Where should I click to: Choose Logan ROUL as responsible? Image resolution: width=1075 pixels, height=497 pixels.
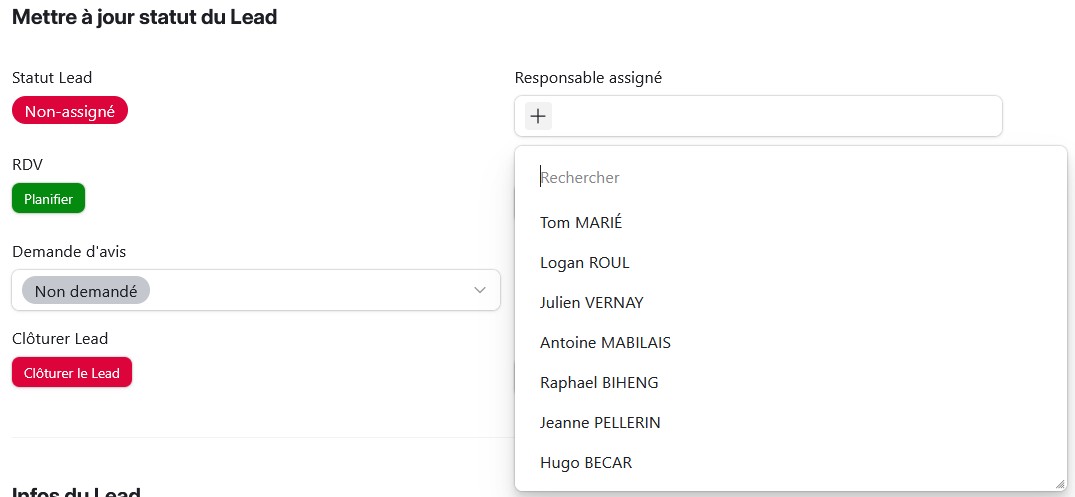tap(585, 262)
